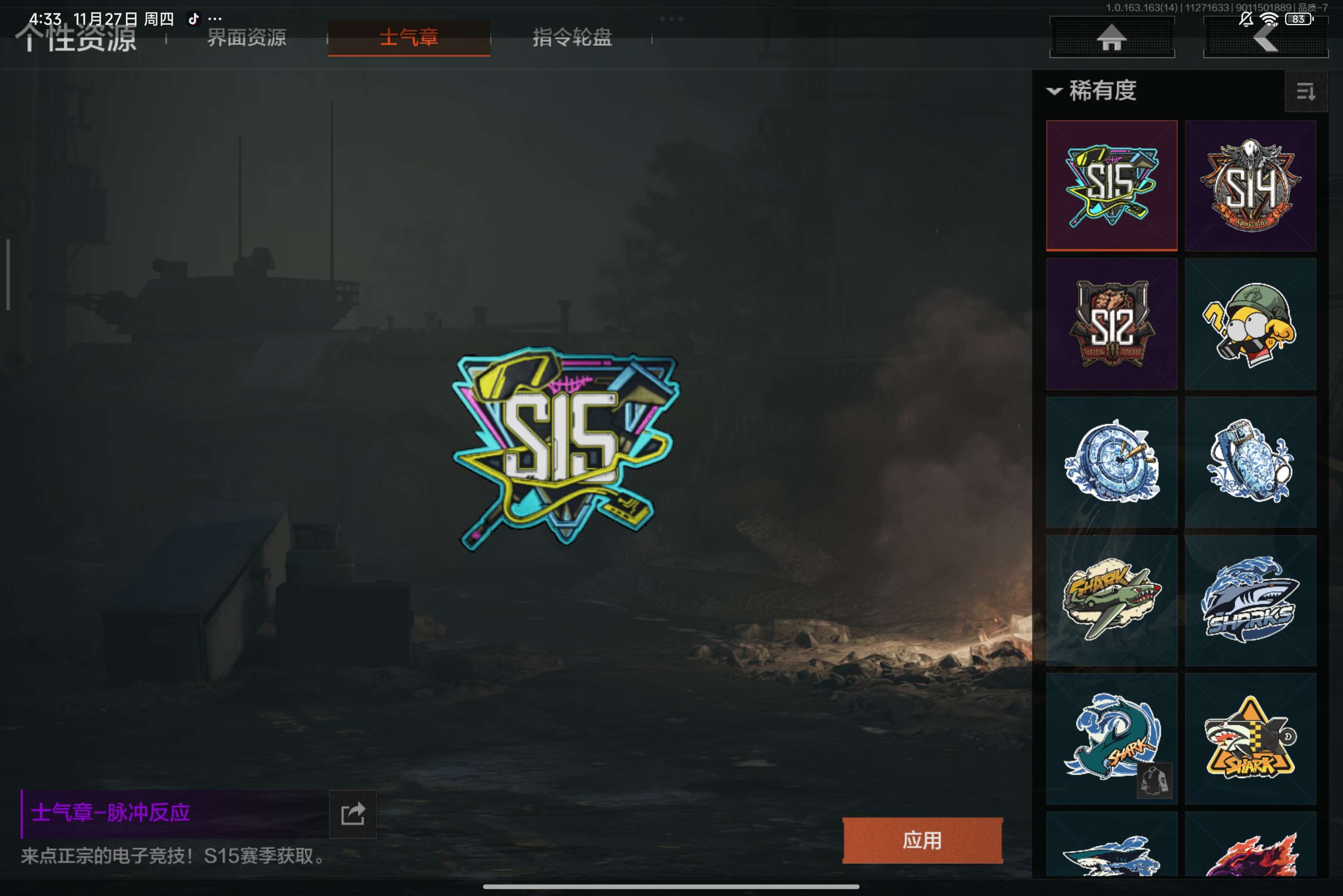
Task: Choose the helmeted duck badge
Action: pos(1250,324)
